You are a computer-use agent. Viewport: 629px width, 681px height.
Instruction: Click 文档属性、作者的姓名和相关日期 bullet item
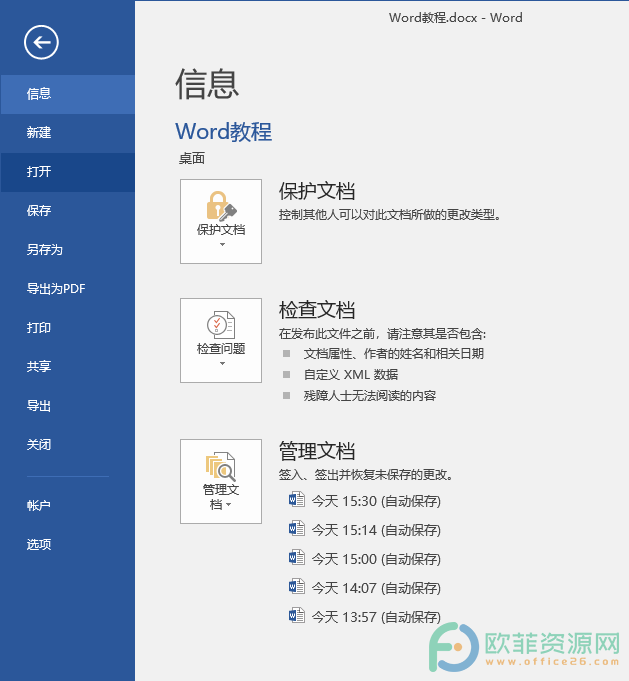click(394, 354)
